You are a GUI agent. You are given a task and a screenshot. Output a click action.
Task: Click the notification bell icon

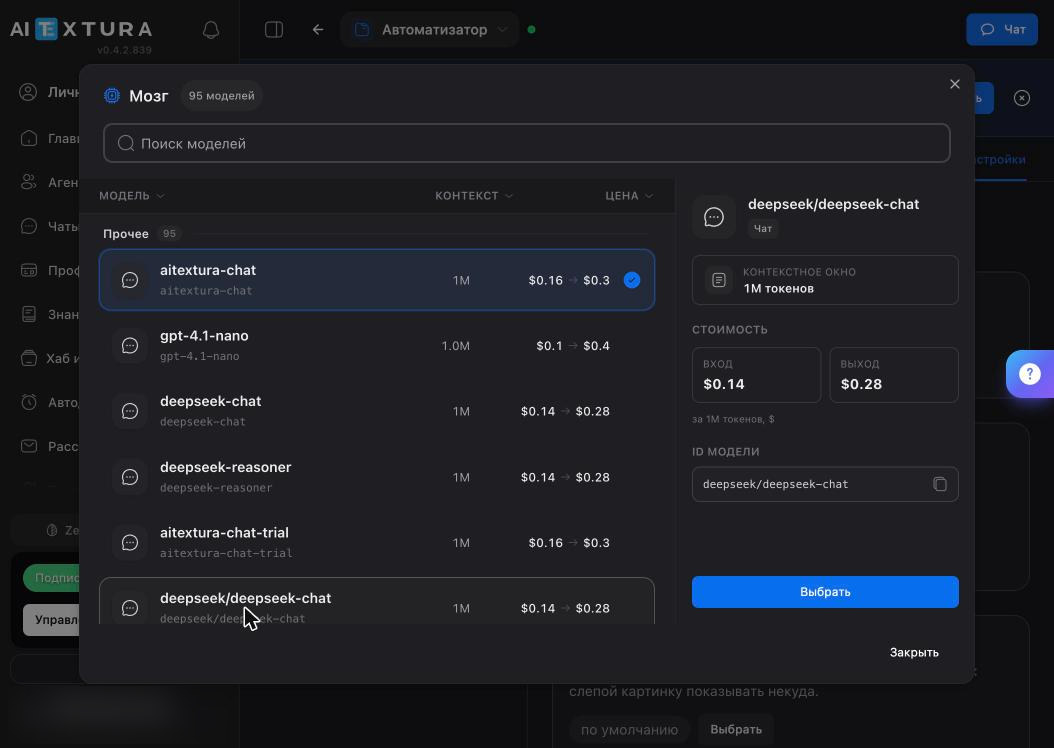click(x=211, y=30)
